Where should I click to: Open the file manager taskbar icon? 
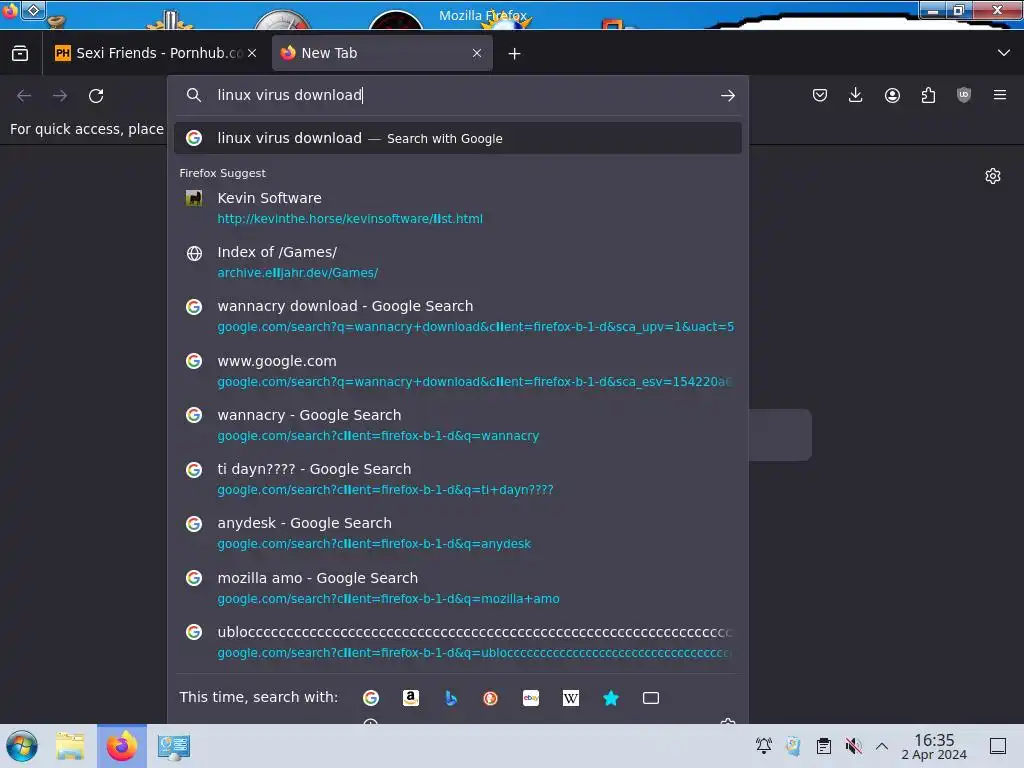(x=70, y=746)
